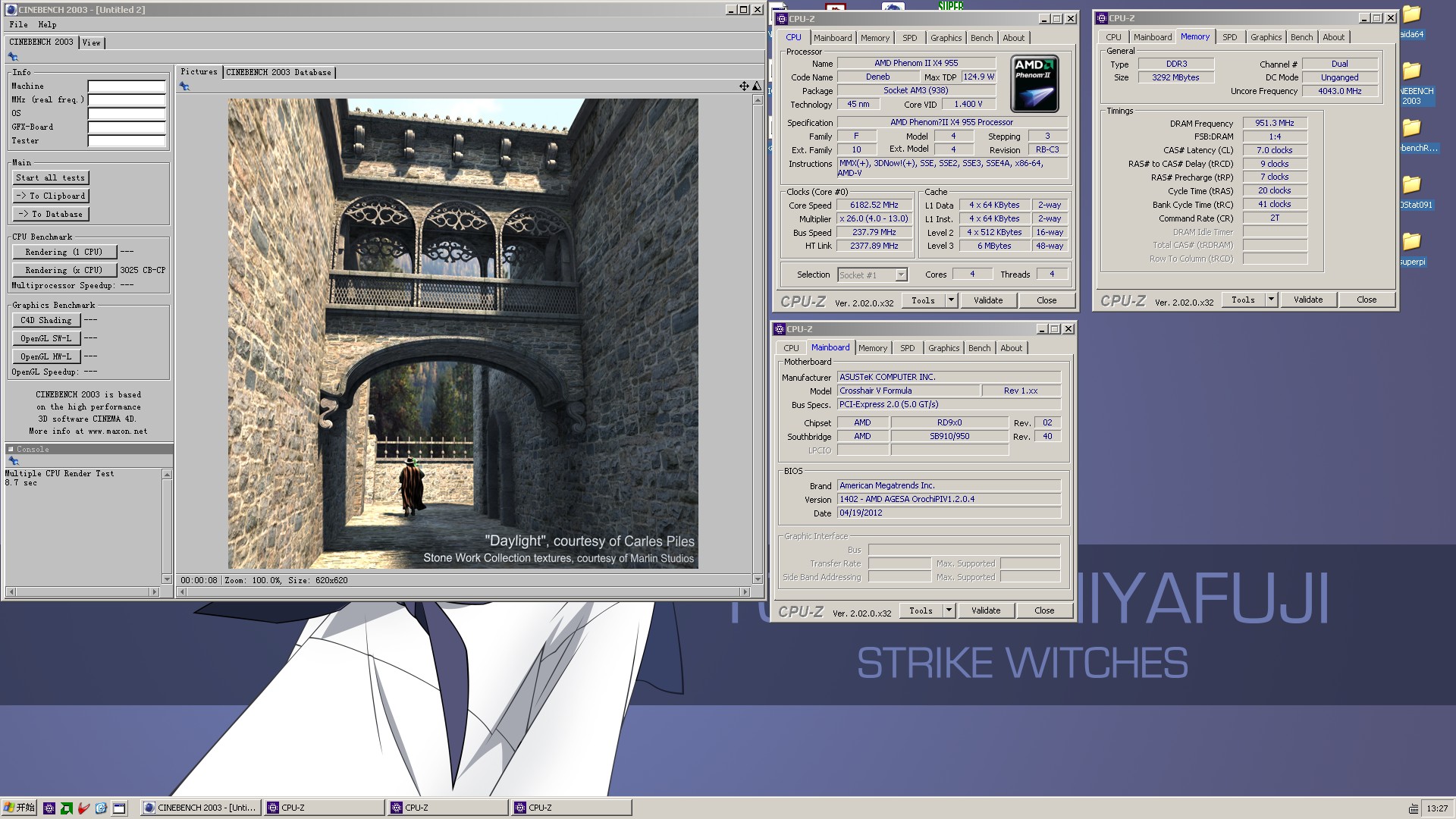1456x819 pixels.
Task: Start the C4D Shading benchmark
Action: 46,320
